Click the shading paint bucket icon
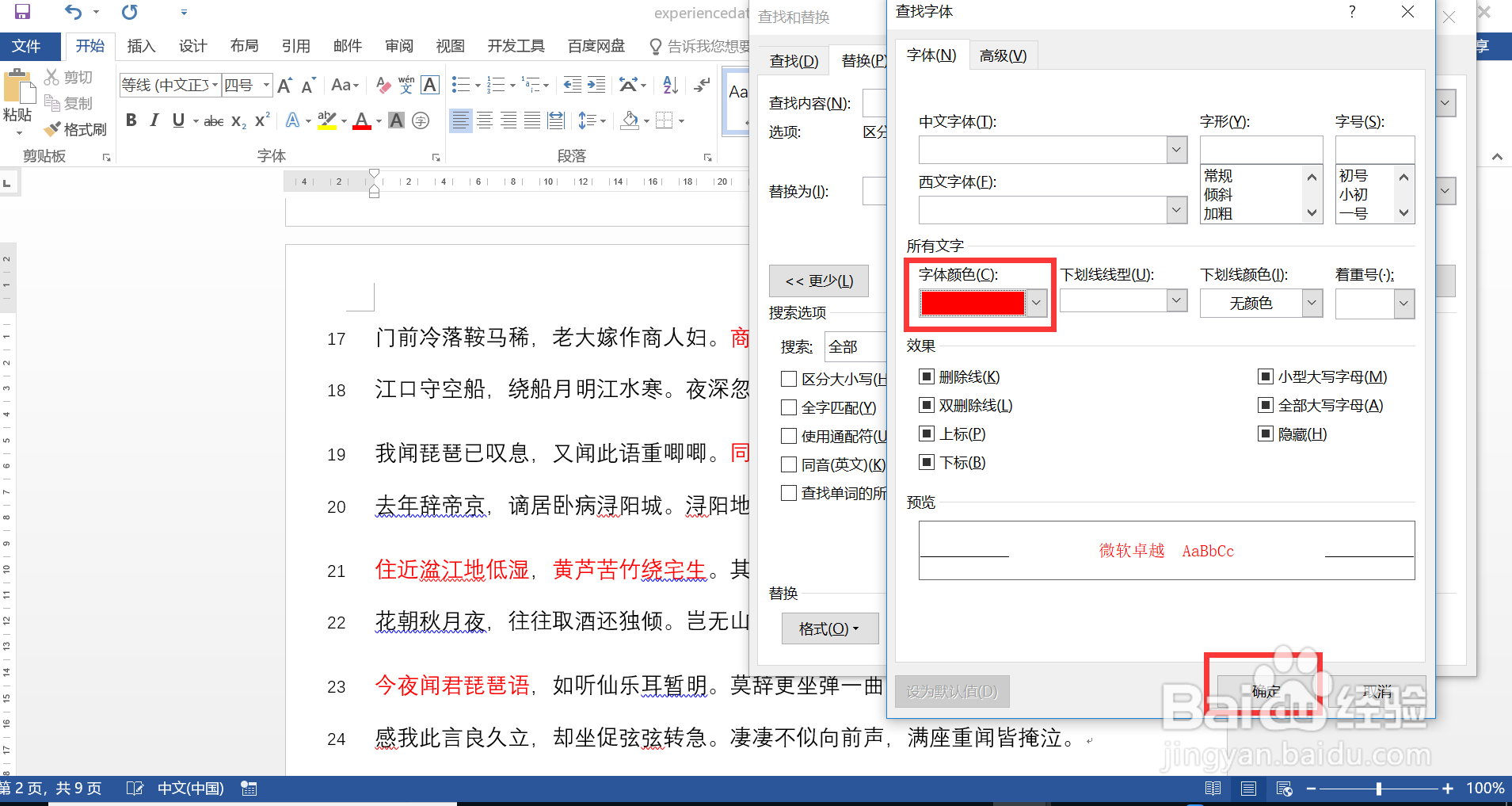Image resolution: width=1512 pixels, height=806 pixels. (630, 120)
